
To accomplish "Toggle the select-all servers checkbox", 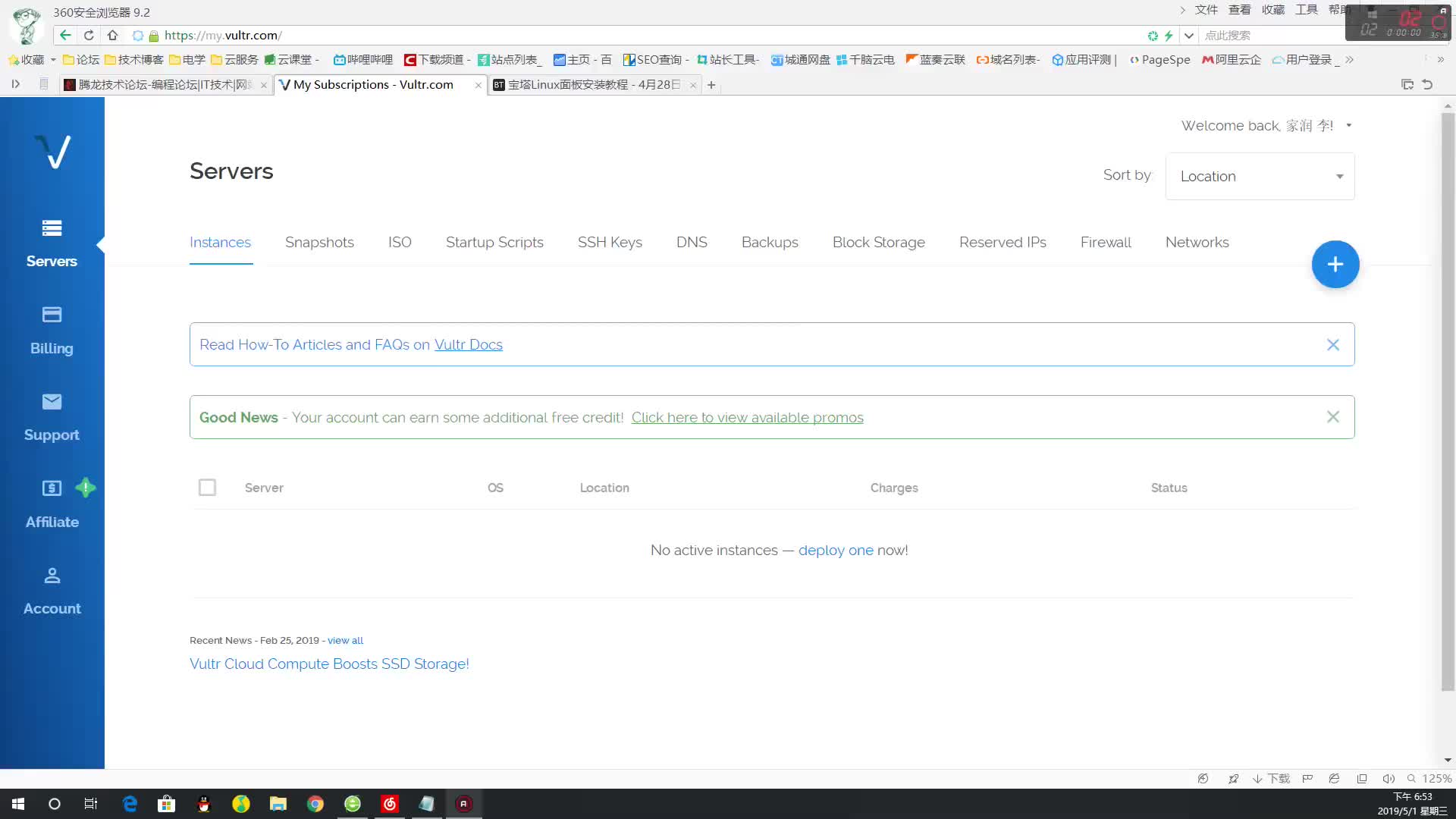I will [x=207, y=487].
